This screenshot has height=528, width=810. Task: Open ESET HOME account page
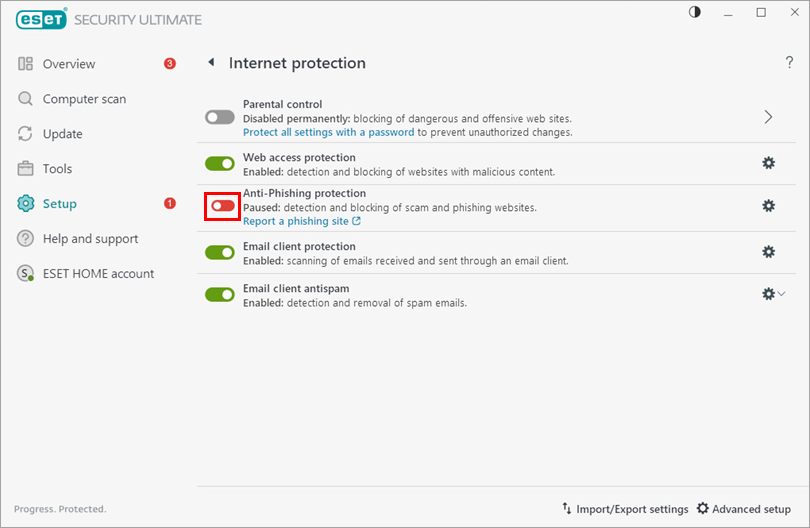click(x=98, y=274)
